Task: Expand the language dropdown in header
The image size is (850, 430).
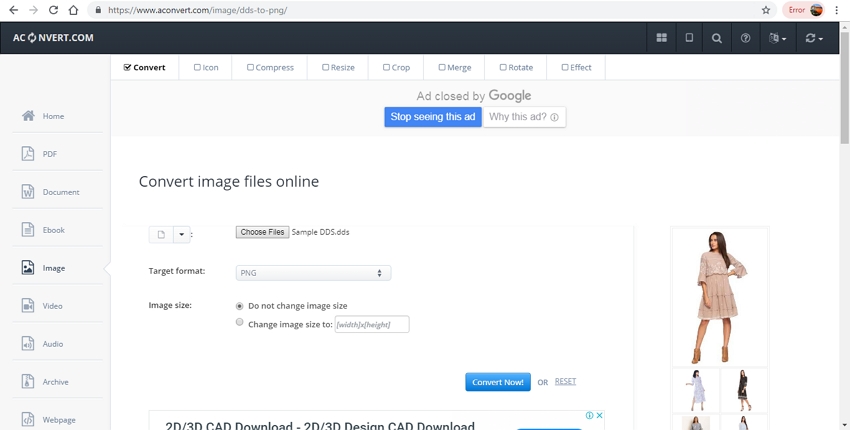Action: tap(777, 38)
